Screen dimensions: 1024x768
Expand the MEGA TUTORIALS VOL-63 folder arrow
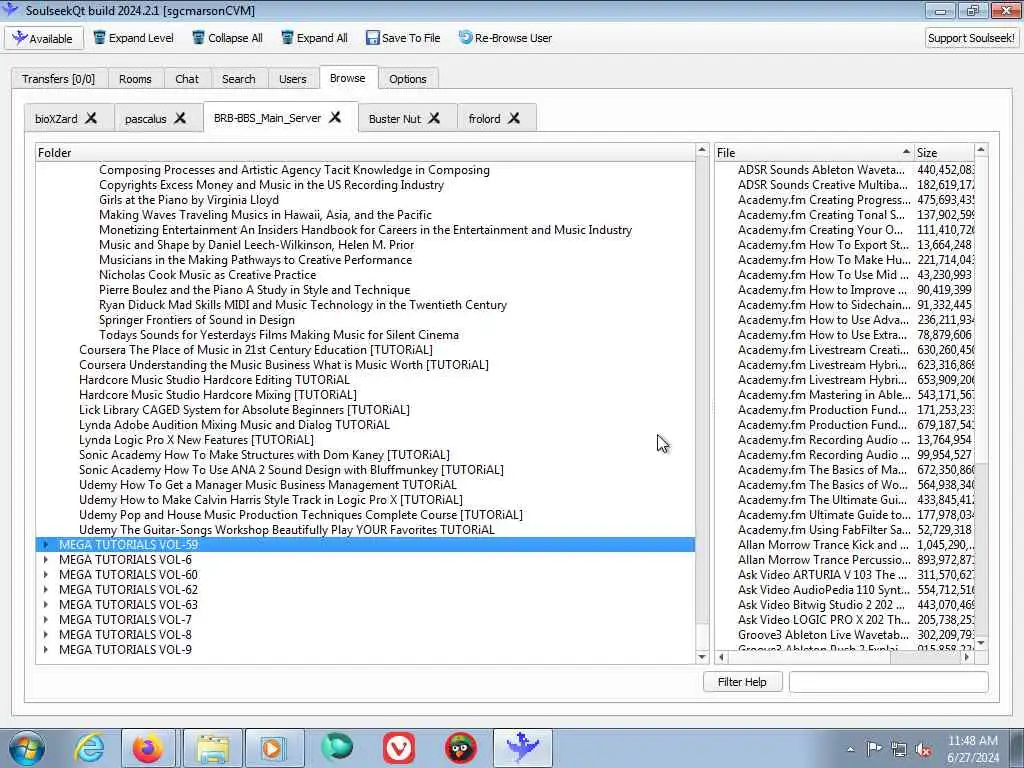46,605
